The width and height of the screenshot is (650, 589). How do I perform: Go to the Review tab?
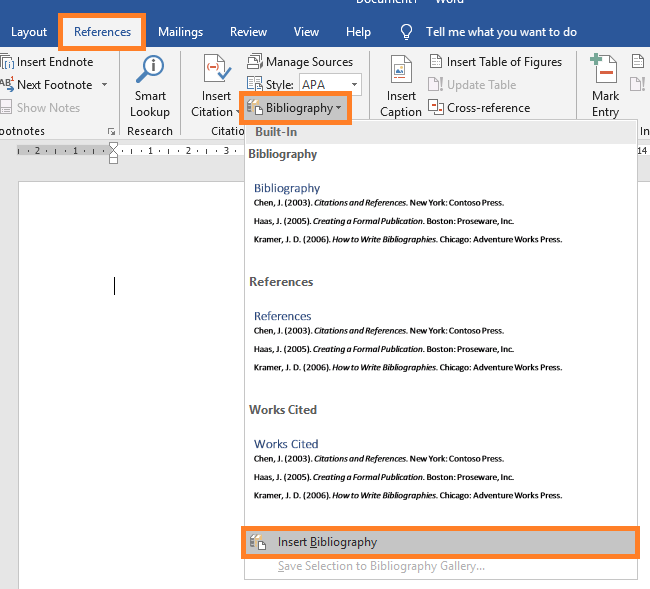[248, 32]
